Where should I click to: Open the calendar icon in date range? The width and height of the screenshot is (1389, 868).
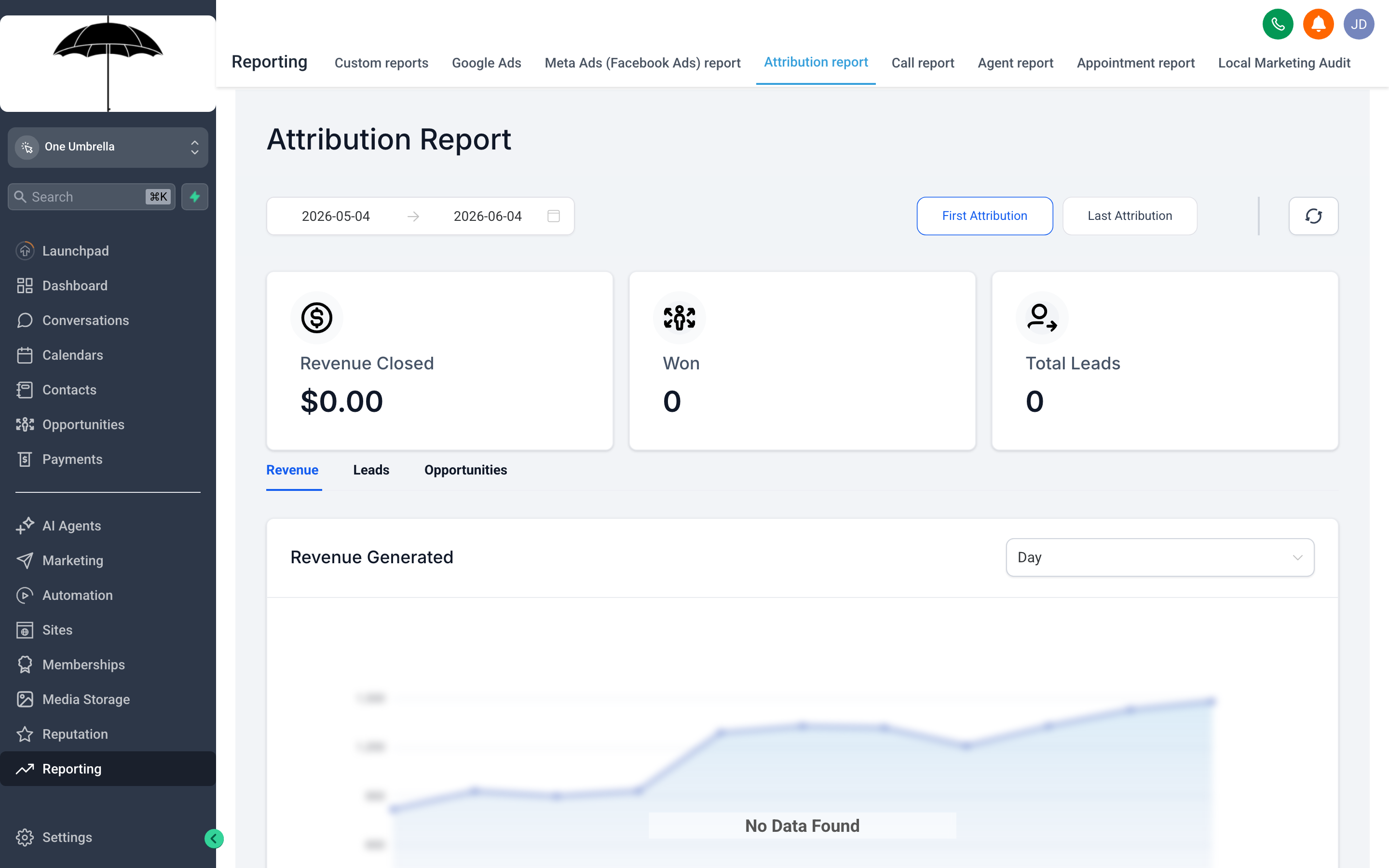(x=553, y=216)
